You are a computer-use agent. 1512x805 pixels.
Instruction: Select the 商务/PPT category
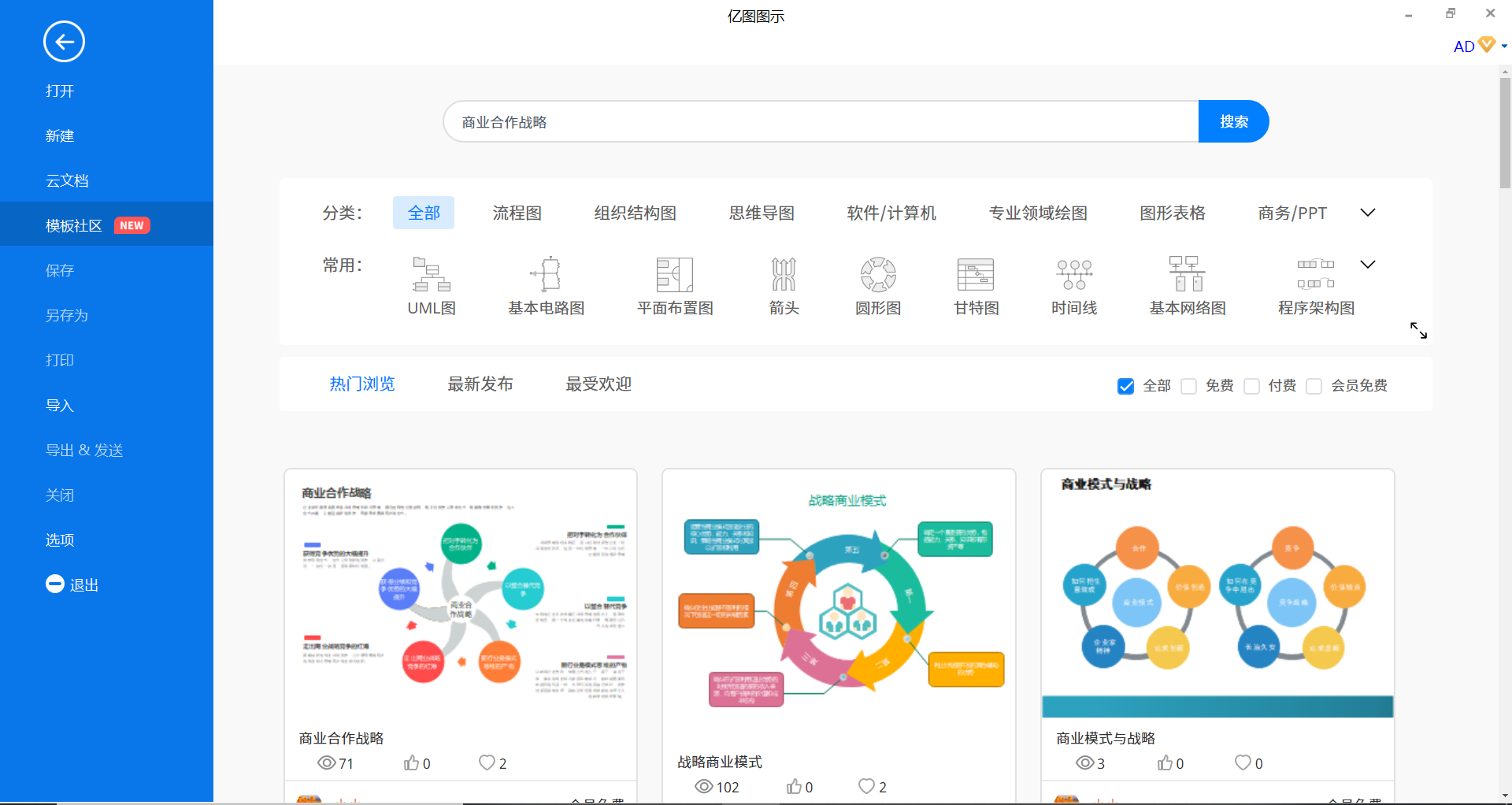tap(1292, 213)
